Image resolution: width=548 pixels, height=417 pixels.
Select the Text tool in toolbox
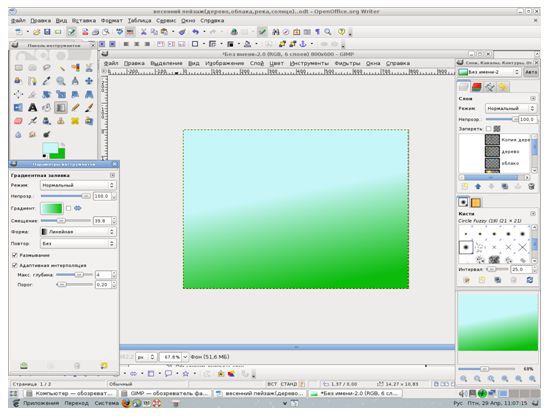[x=33, y=108]
